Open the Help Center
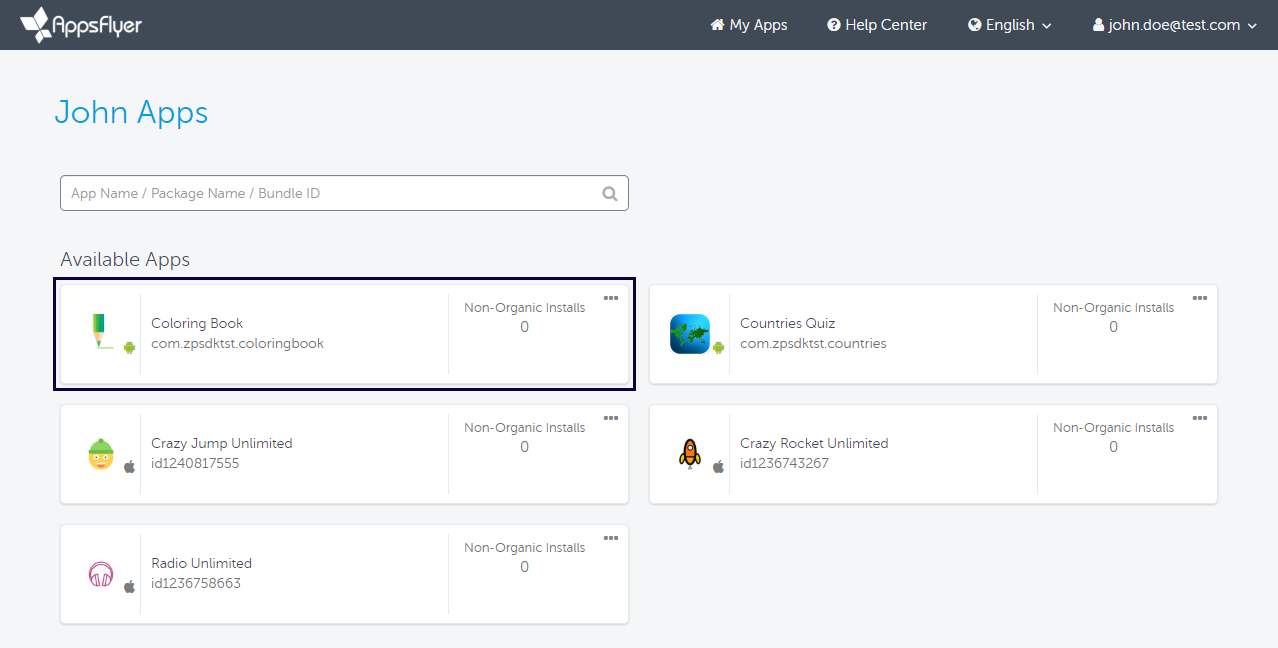Viewport: 1278px width, 648px height. (877, 25)
